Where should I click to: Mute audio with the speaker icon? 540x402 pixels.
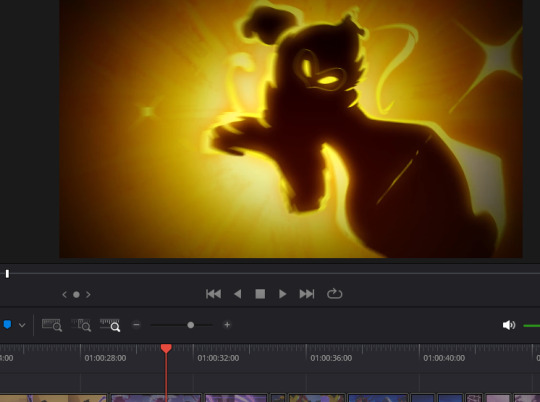509,325
